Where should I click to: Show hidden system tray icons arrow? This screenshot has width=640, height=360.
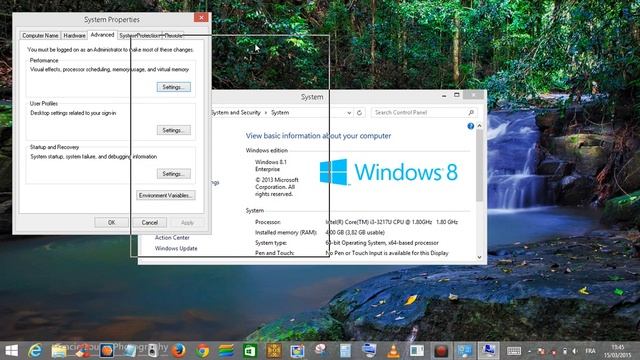[529, 351]
